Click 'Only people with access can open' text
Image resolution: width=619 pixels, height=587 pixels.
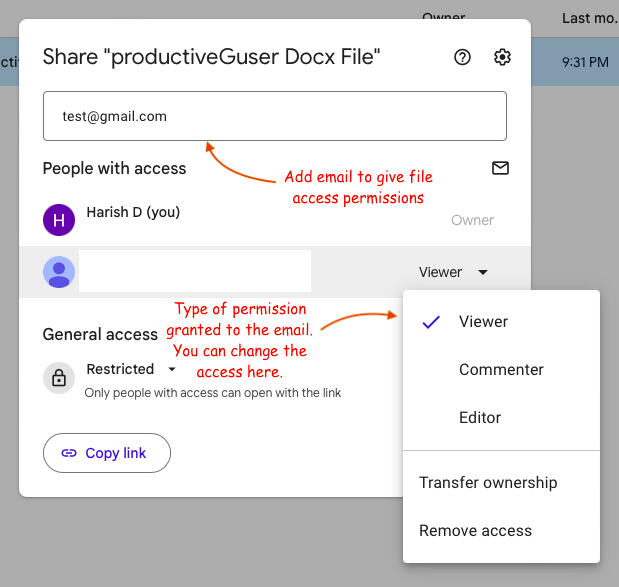(x=213, y=393)
